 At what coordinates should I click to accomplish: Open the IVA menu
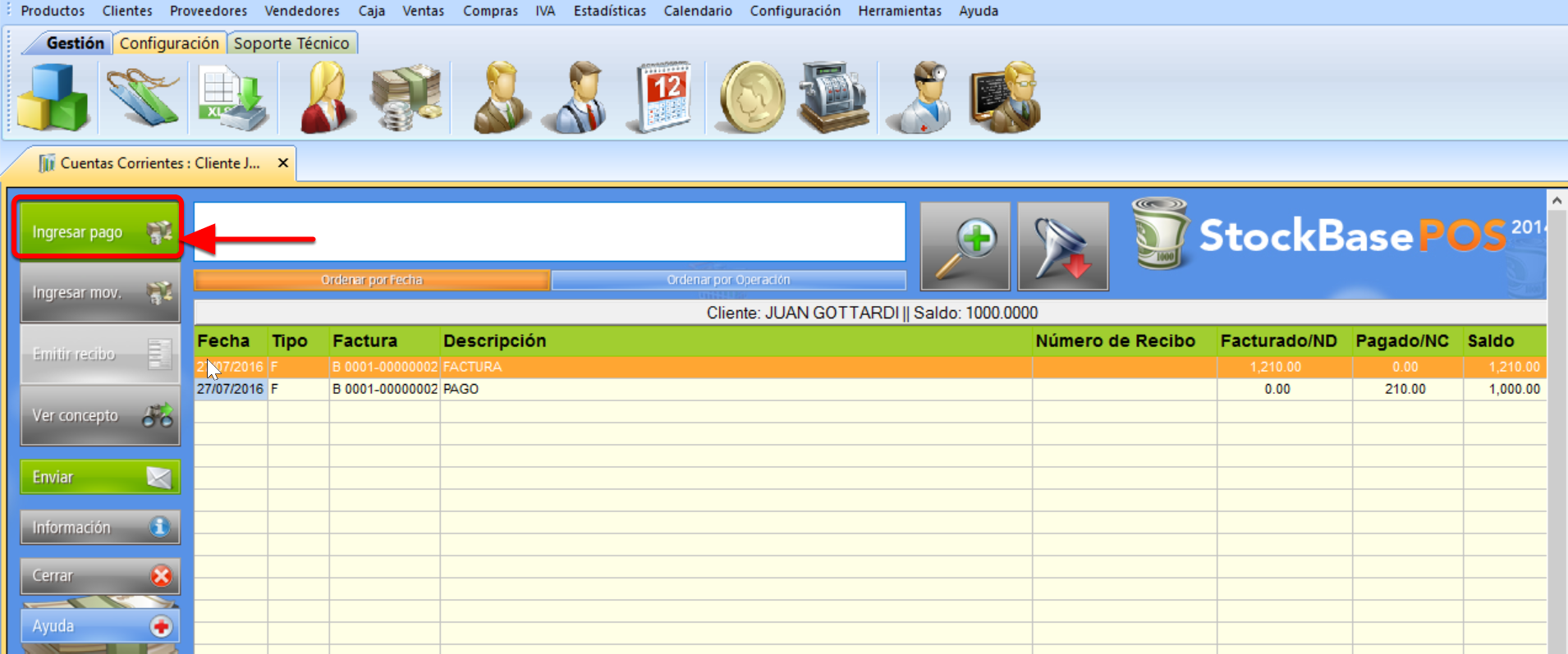545,11
